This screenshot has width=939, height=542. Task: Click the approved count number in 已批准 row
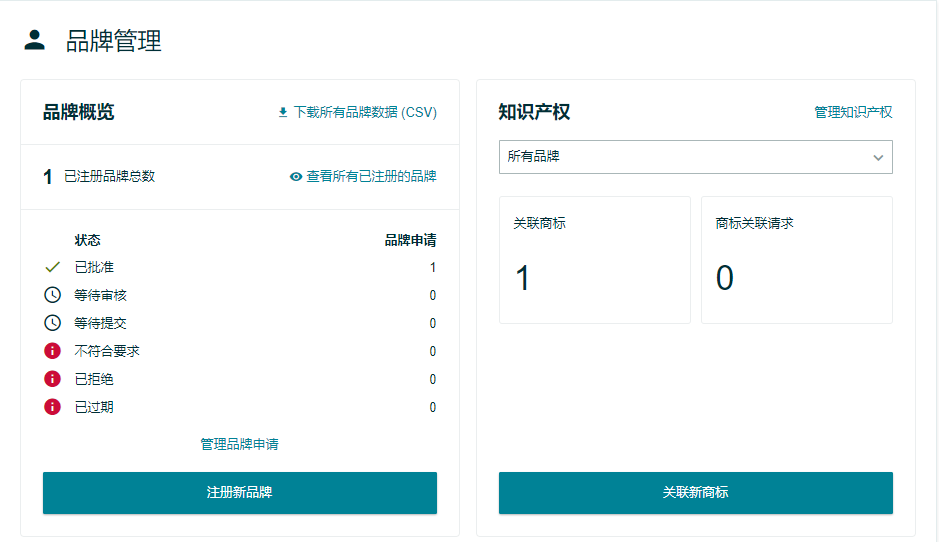click(x=432, y=268)
